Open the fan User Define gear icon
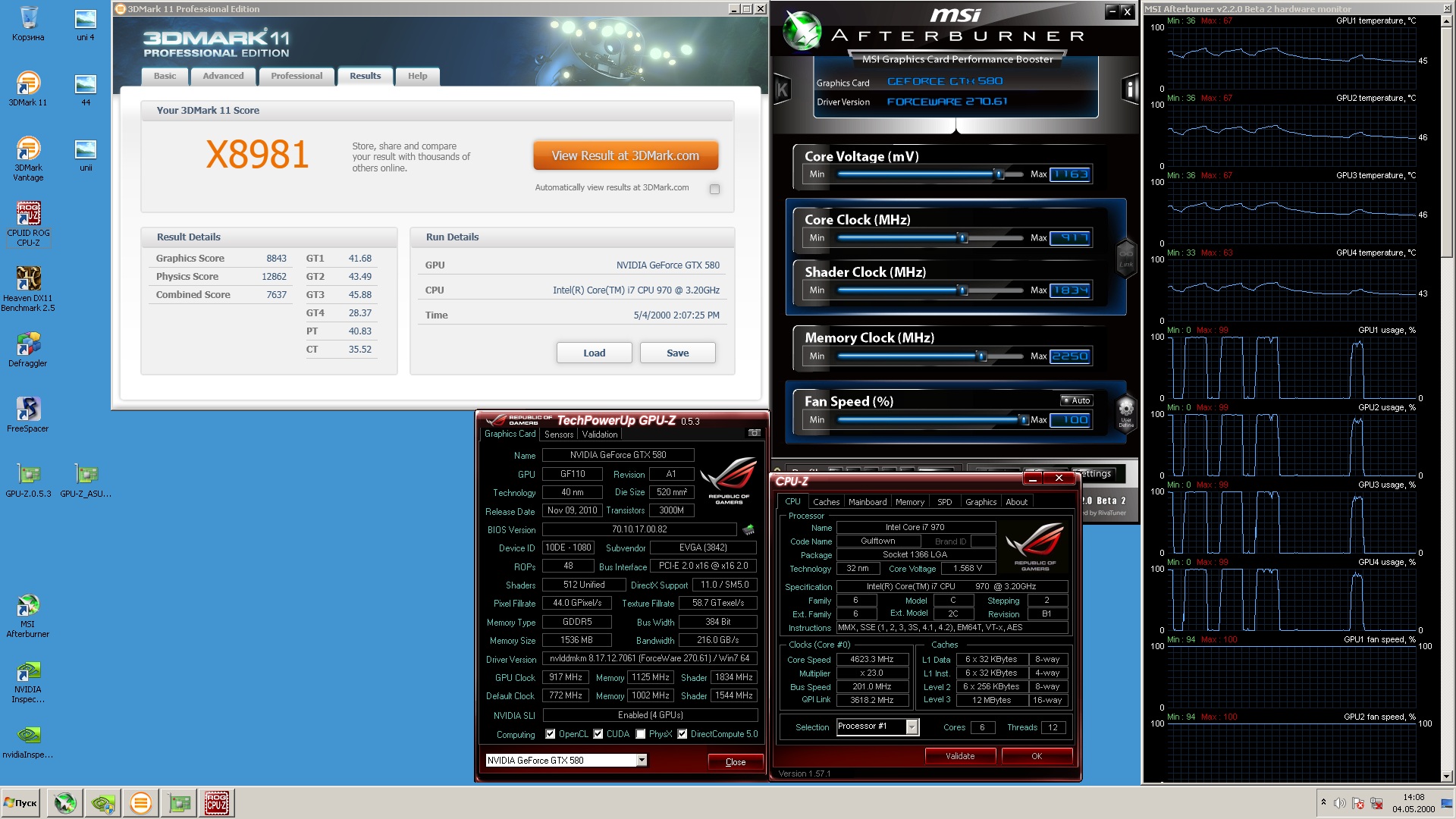Screen dimensions: 1456x819 1126,413
